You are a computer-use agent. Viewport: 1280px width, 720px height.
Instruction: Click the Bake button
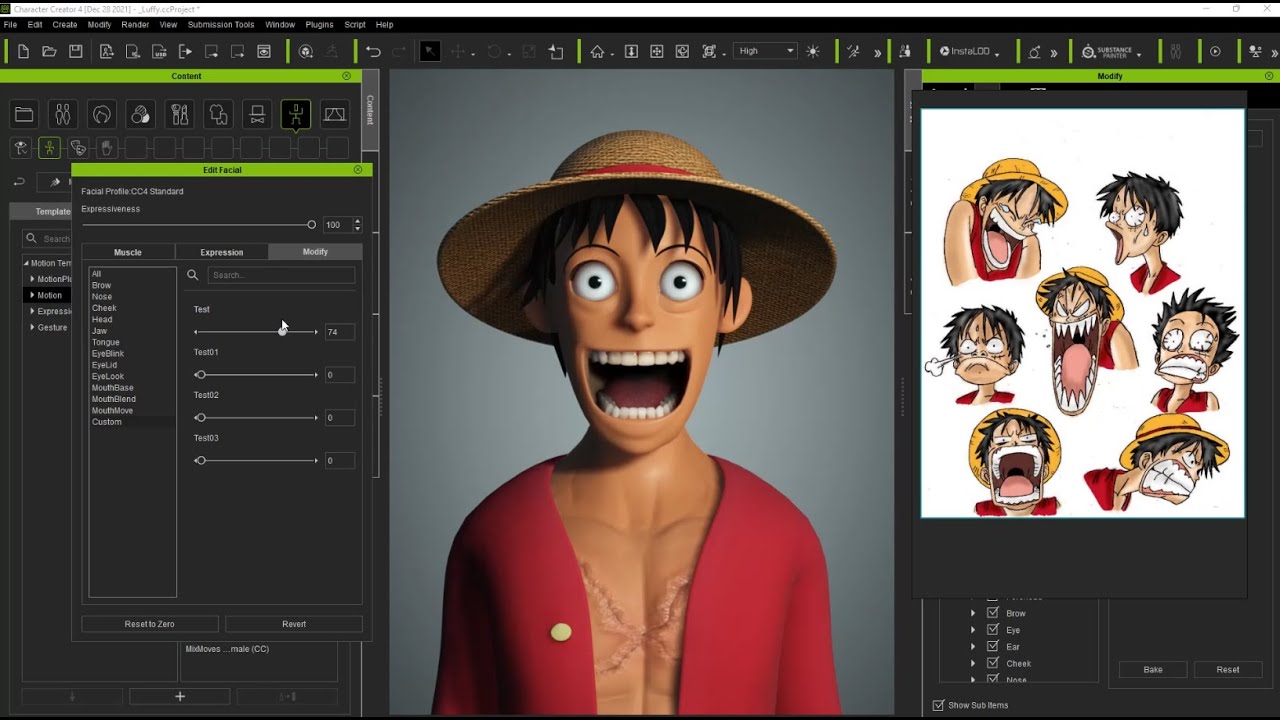tap(1153, 669)
